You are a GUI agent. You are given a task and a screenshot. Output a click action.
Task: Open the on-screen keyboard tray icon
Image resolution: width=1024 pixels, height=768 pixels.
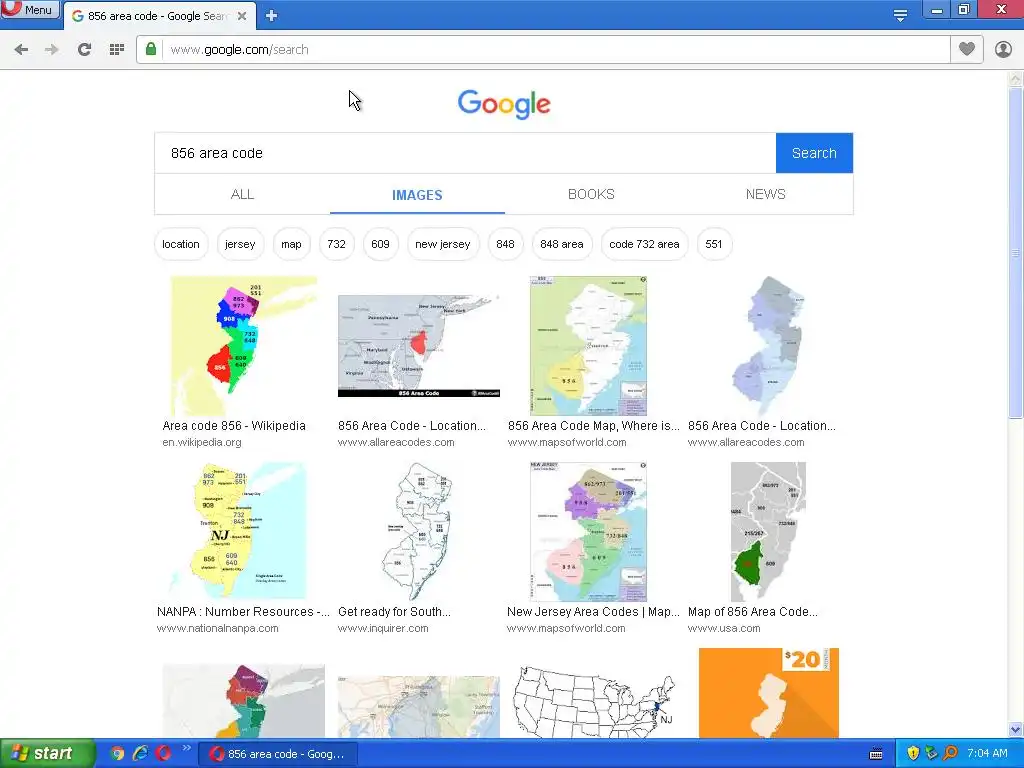click(876, 754)
